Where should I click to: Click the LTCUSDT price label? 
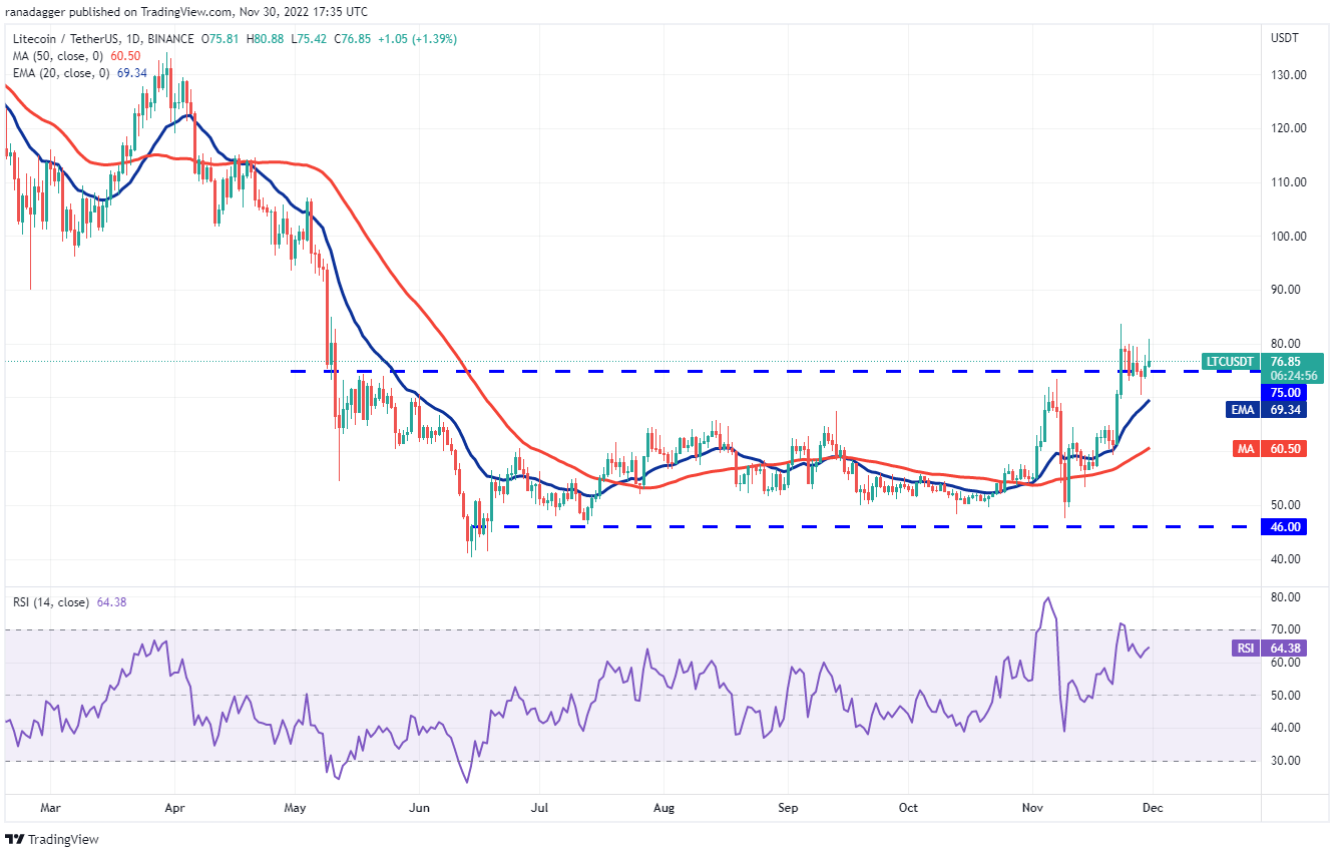coord(1230,361)
